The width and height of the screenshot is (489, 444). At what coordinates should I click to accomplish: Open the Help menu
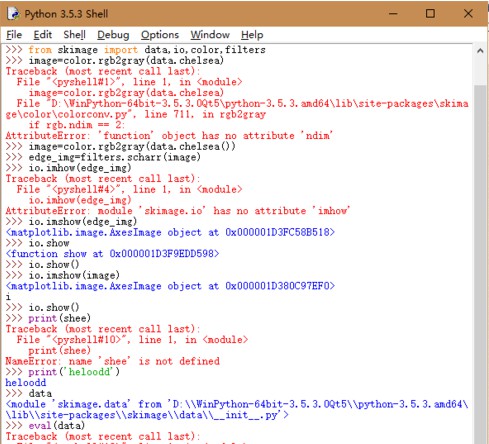click(x=252, y=35)
